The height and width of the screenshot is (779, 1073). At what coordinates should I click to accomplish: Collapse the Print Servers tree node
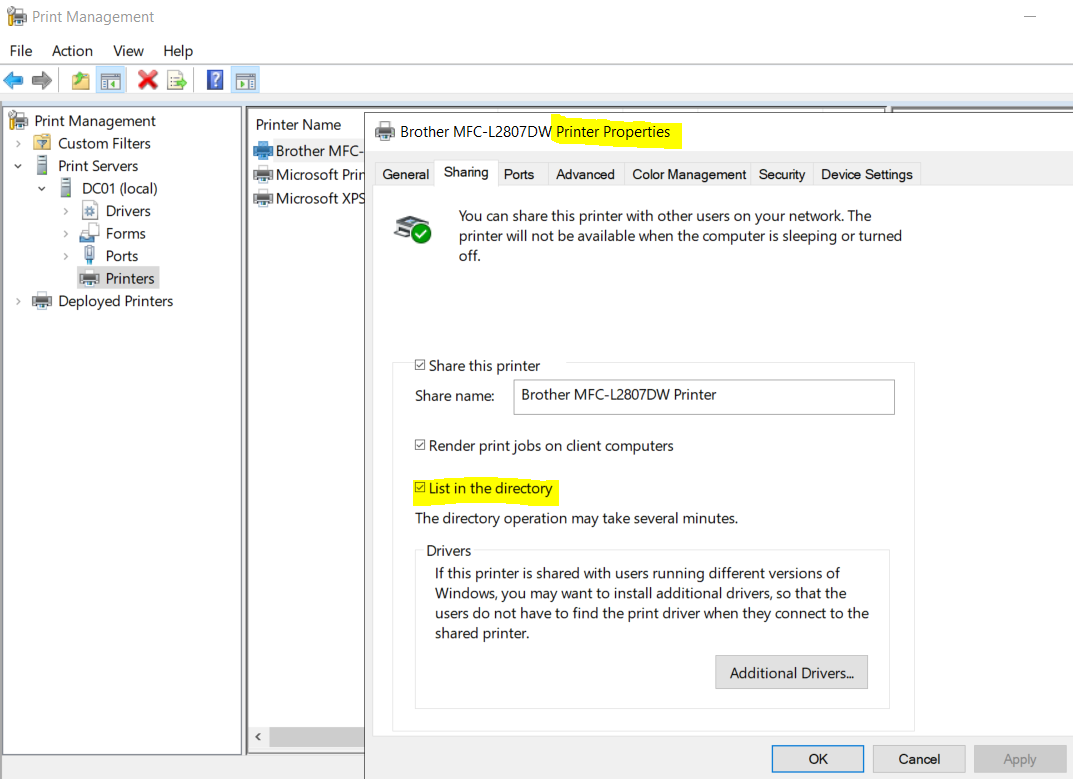[x=18, y=166]
